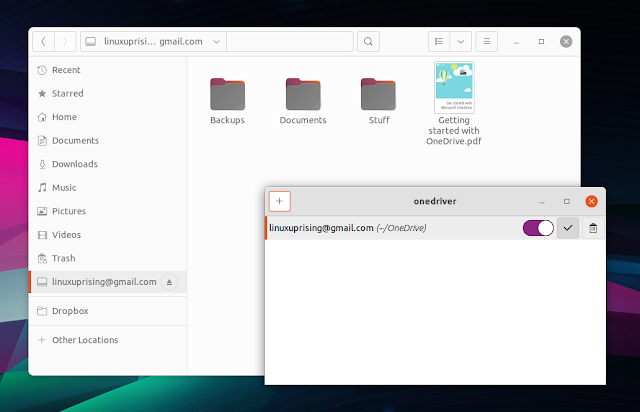Add a new OneDrive account with plus button

pyautogui.click(x=280, y=201)
